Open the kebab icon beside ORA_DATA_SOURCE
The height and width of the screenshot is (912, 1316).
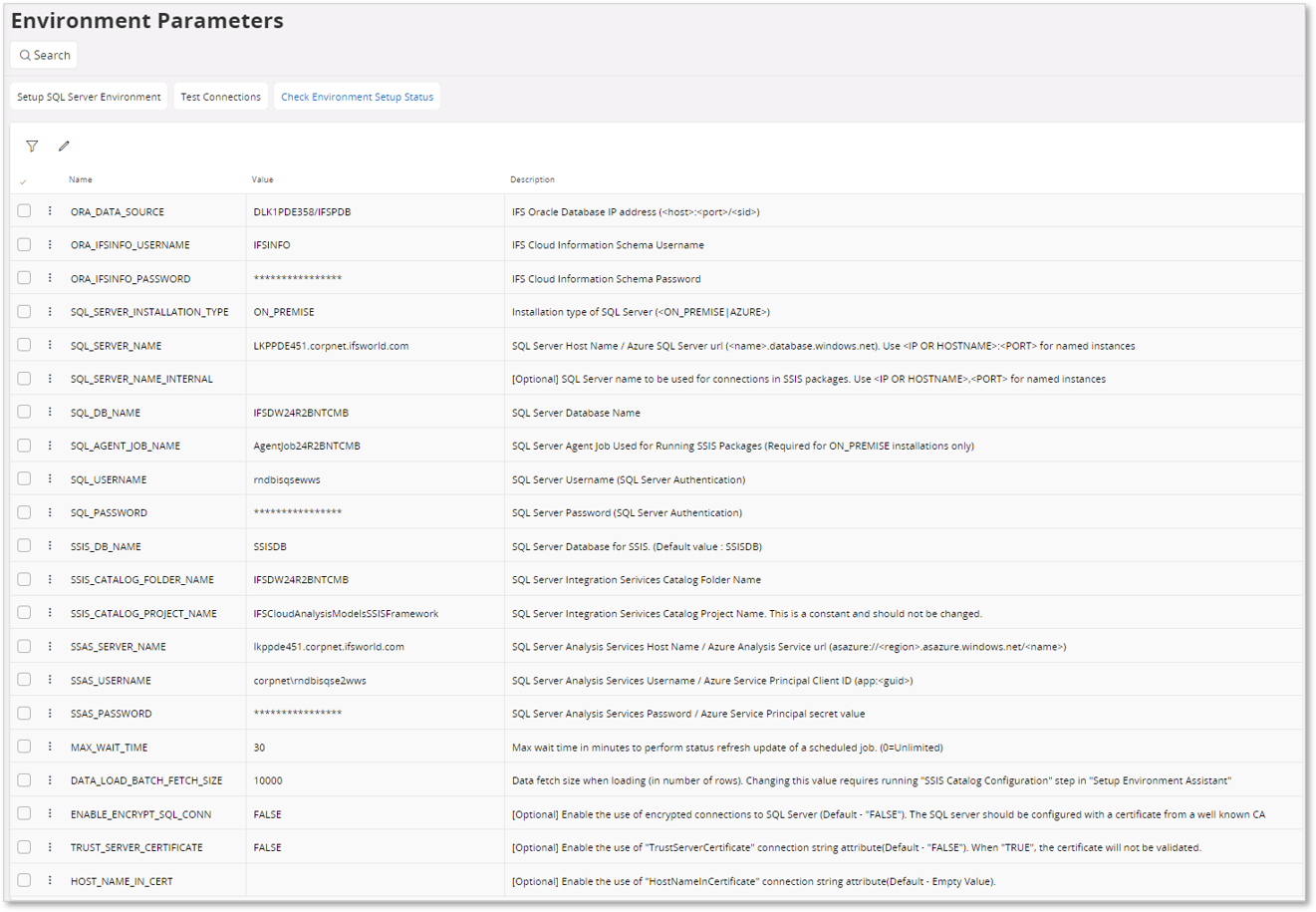pos(50,211)
